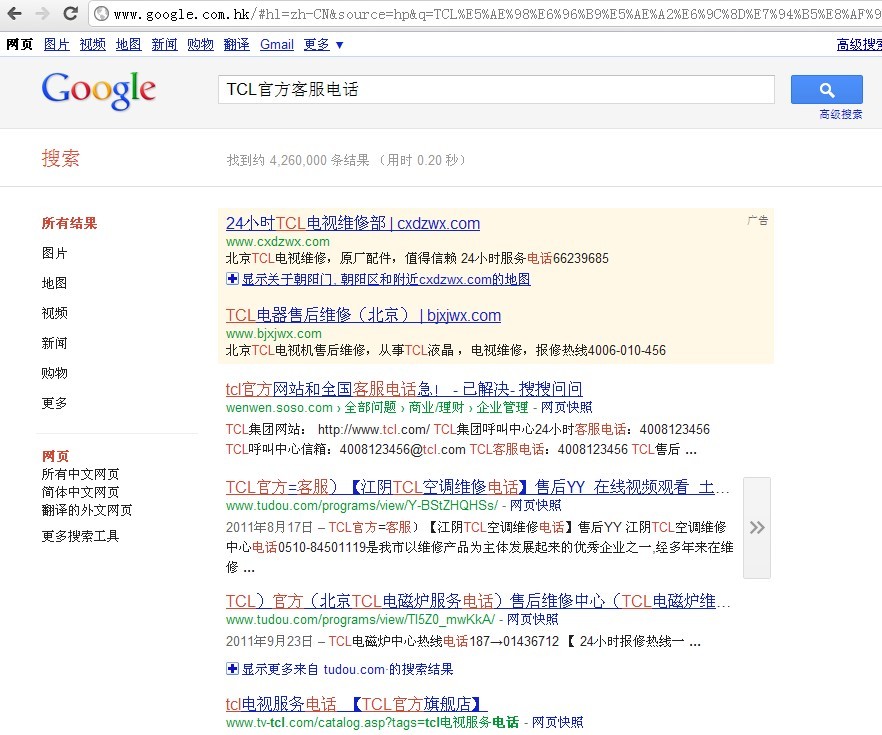The image size is (882, 735).
Task: Click green URL www.cxdzwx.com
Action: 278,242
